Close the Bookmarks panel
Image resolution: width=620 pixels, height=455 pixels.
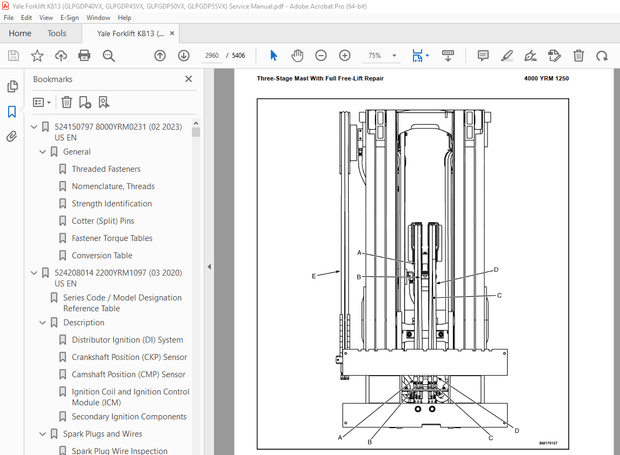point(189,79)
